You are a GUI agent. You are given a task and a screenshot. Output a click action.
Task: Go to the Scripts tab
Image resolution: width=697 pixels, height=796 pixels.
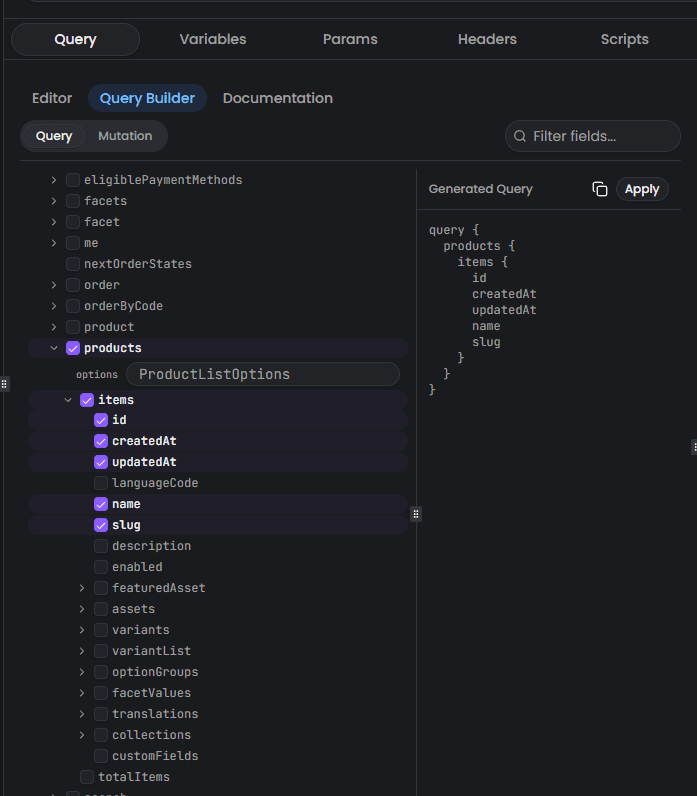tap(624, 39)
